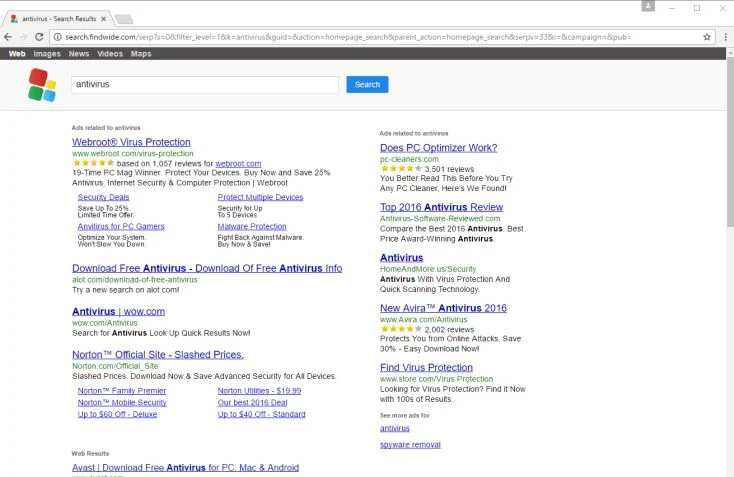Screen dimensions: 734x477
Task: Open Protect Multiple Devices sublink
Action: (x=260, y=197)
